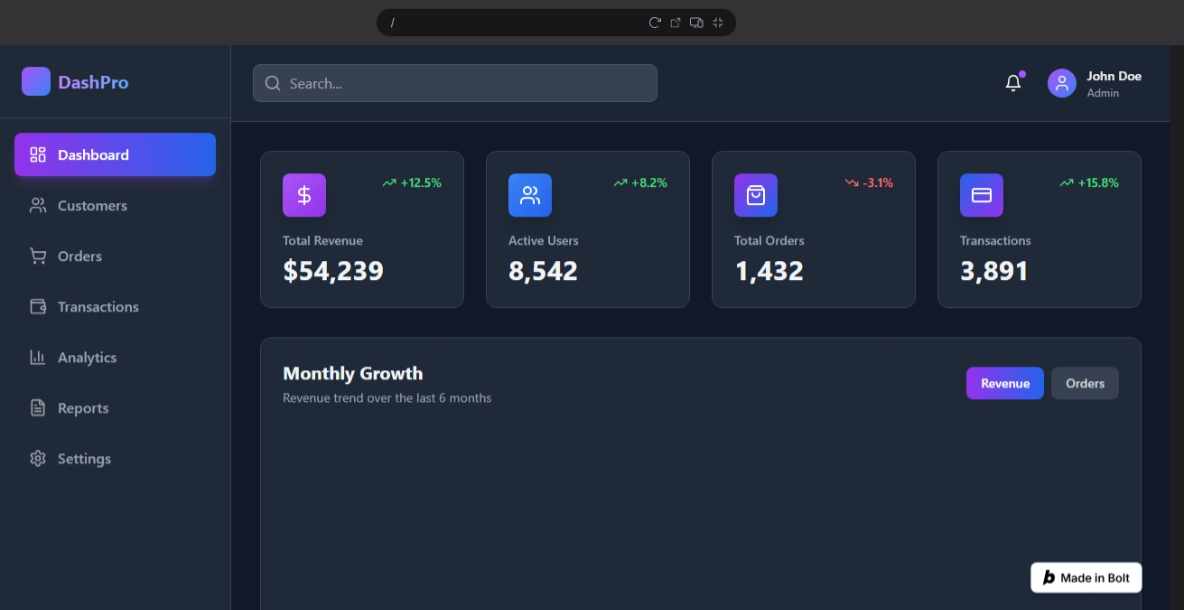Image resolution: width=1184 pixels, height=610 pixels.
Task: Click the John Doe avatar picture
Action: [1061, 83]
